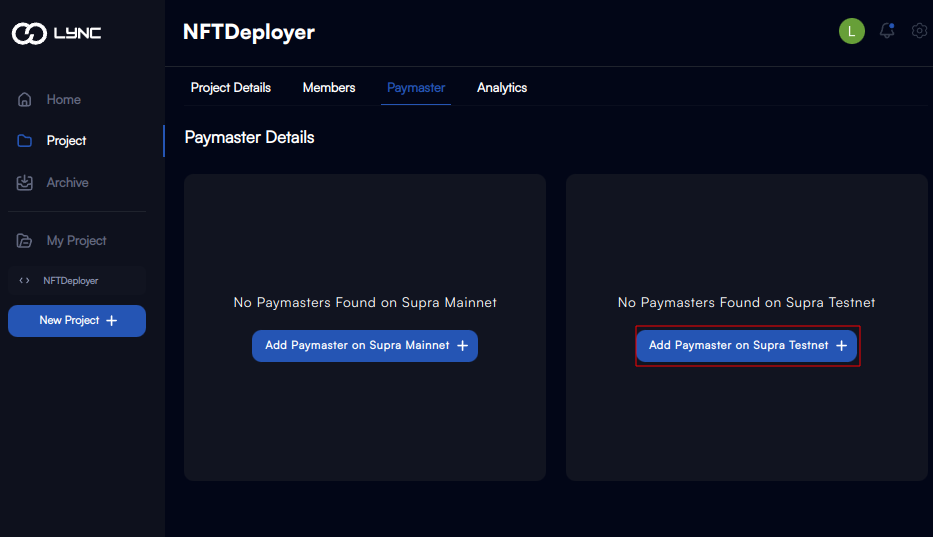Switch to the Members tab
933x537 pixels.
pos(329,88)
